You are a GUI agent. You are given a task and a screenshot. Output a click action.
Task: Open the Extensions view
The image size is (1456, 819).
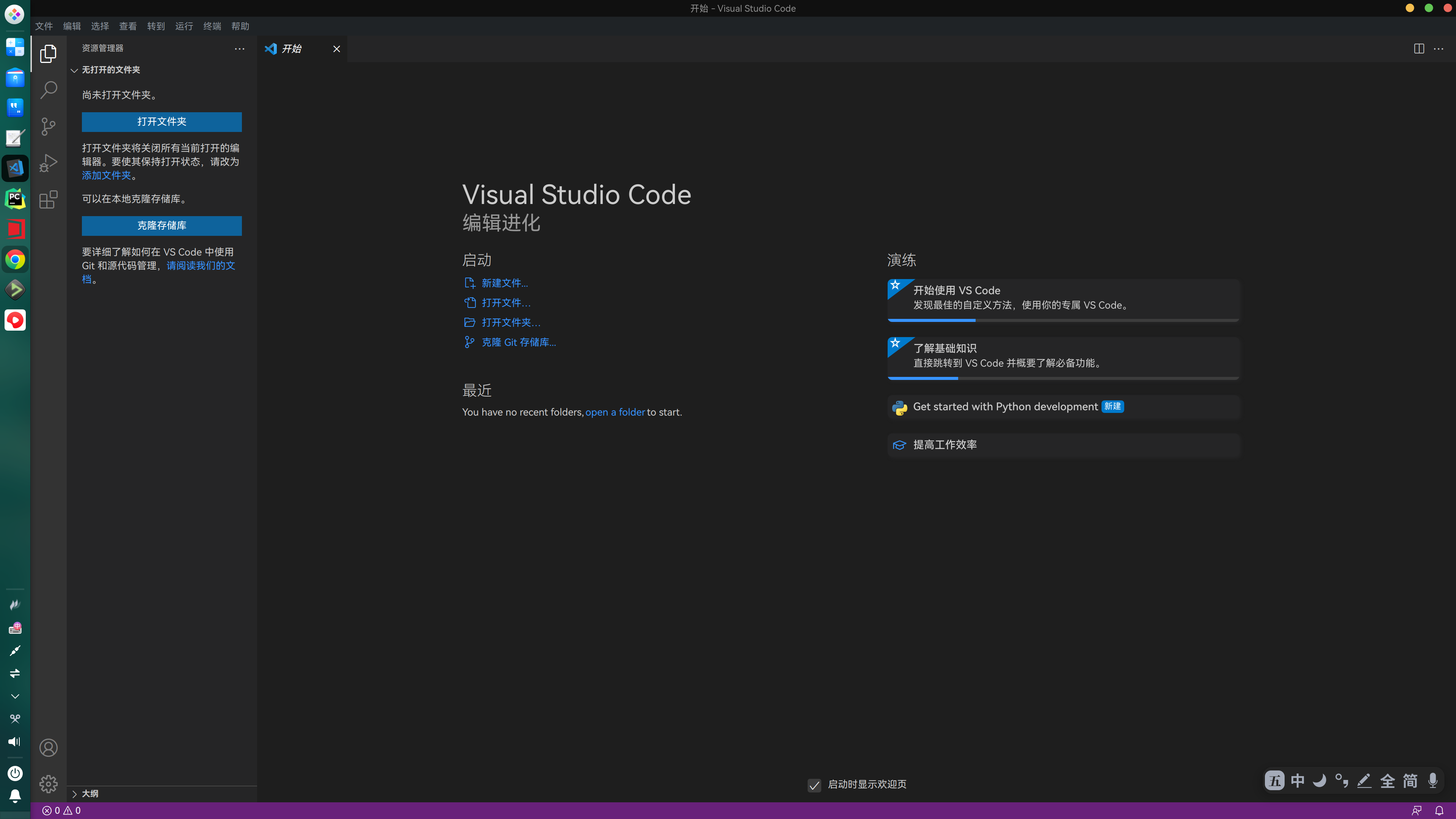[x=49, y=199]
